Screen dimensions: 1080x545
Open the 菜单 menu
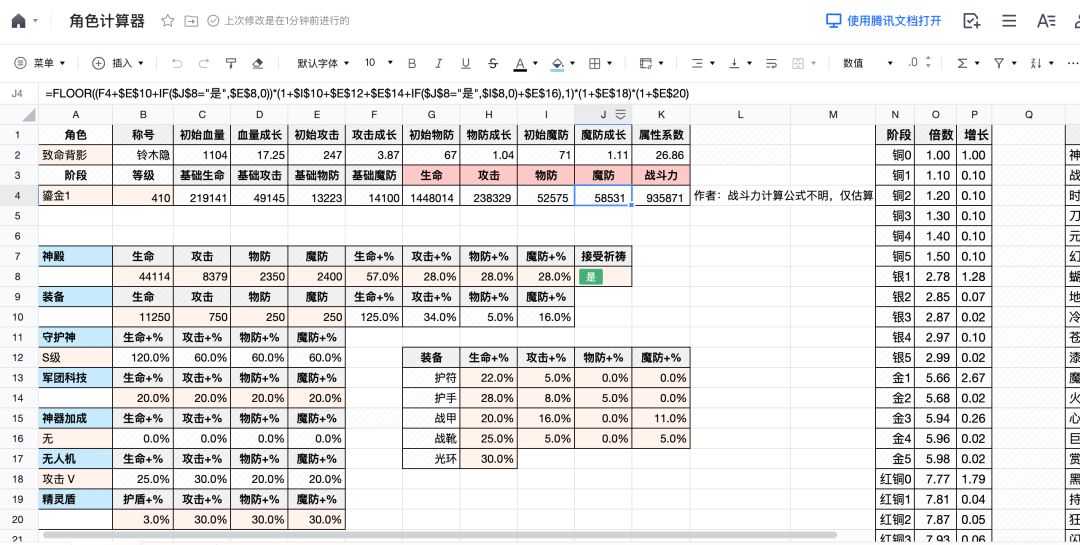[x=40, y=63]
